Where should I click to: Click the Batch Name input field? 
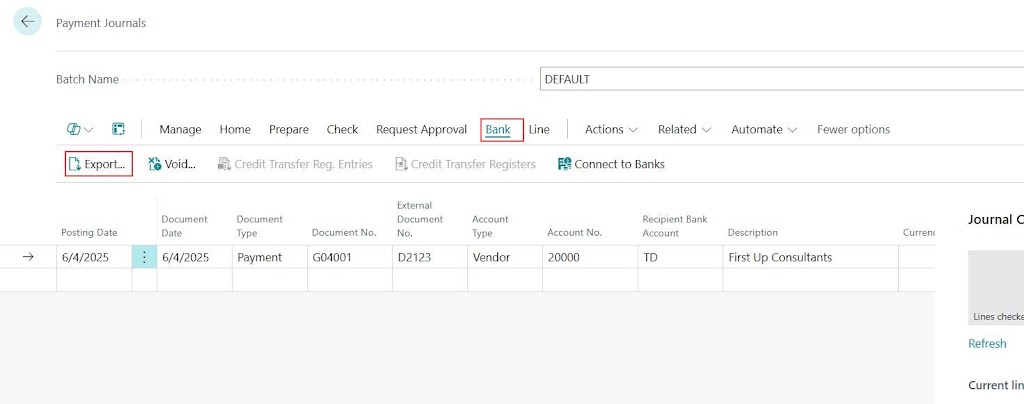(x=780, y=79)
